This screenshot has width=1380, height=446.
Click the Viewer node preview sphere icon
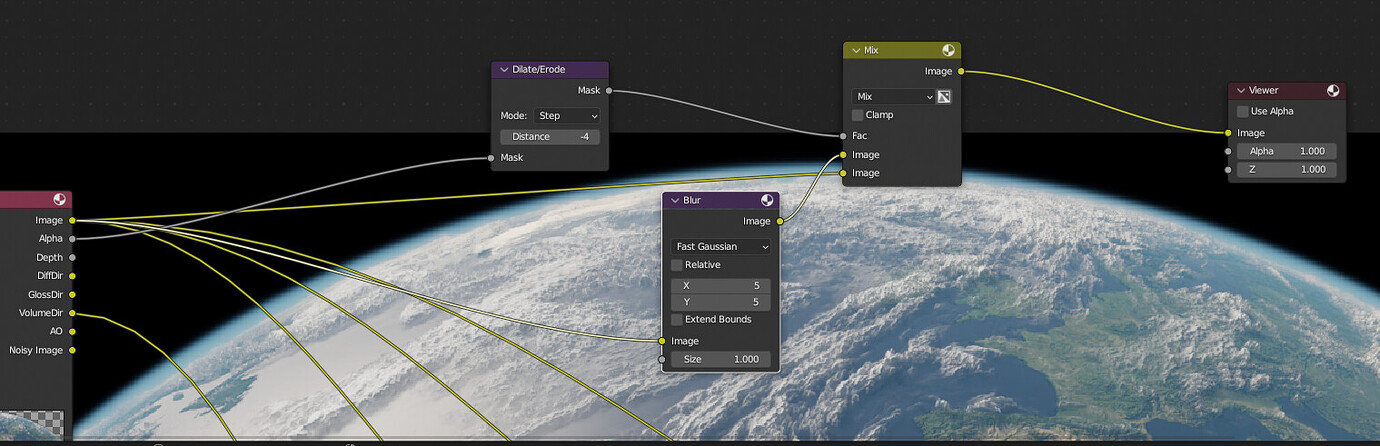coord(1333,91)
